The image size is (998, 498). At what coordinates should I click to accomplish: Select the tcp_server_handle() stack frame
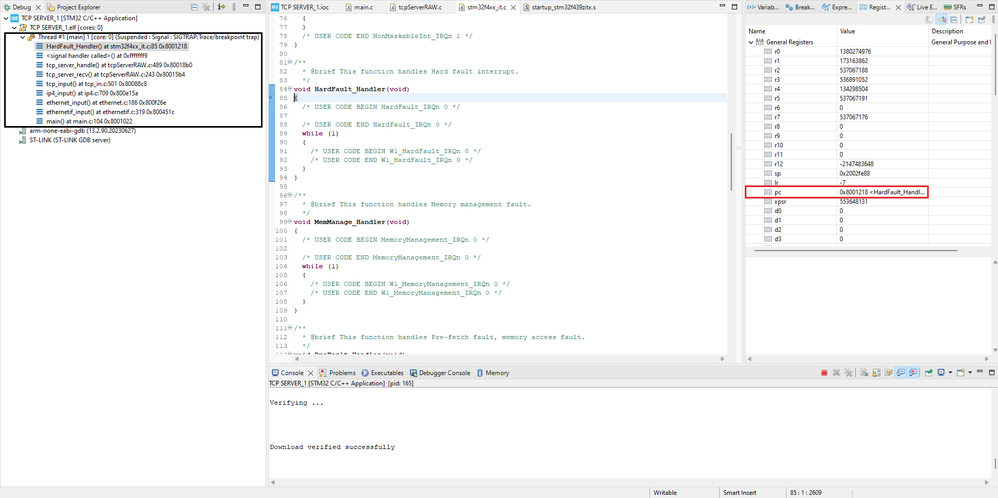coord(115,65)
